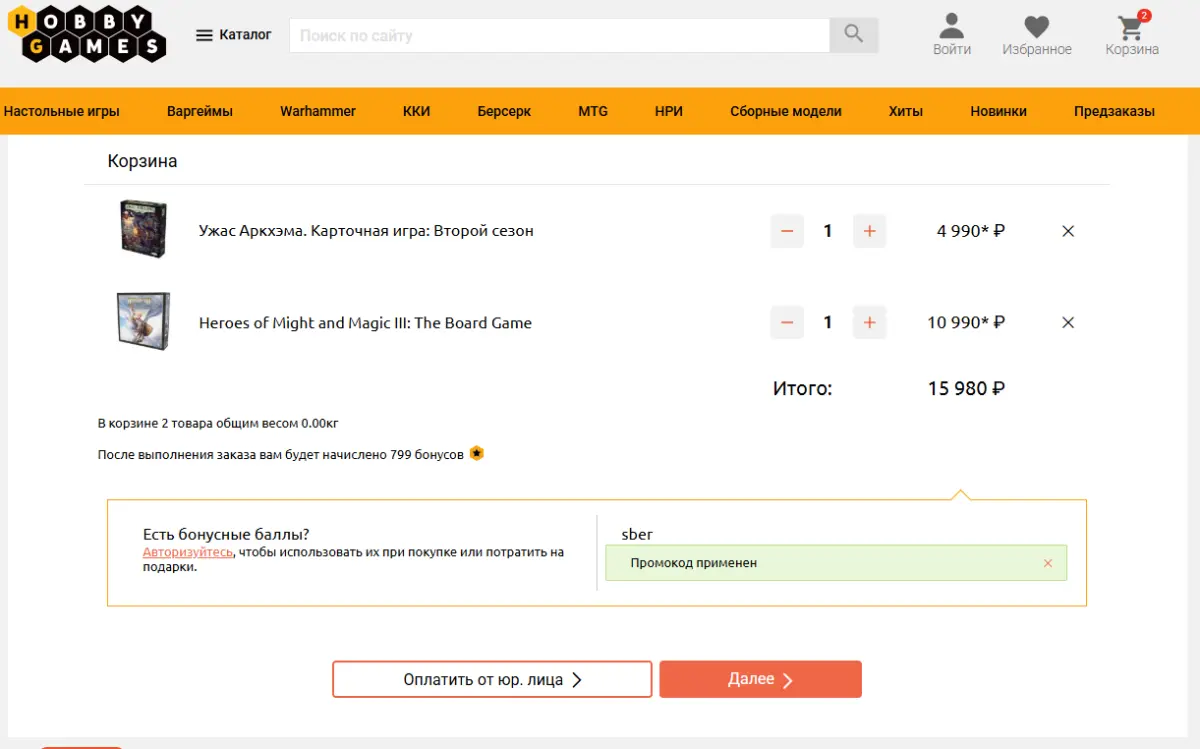
Task: Open the Корзина cart icon
Action: [1132, 34]
